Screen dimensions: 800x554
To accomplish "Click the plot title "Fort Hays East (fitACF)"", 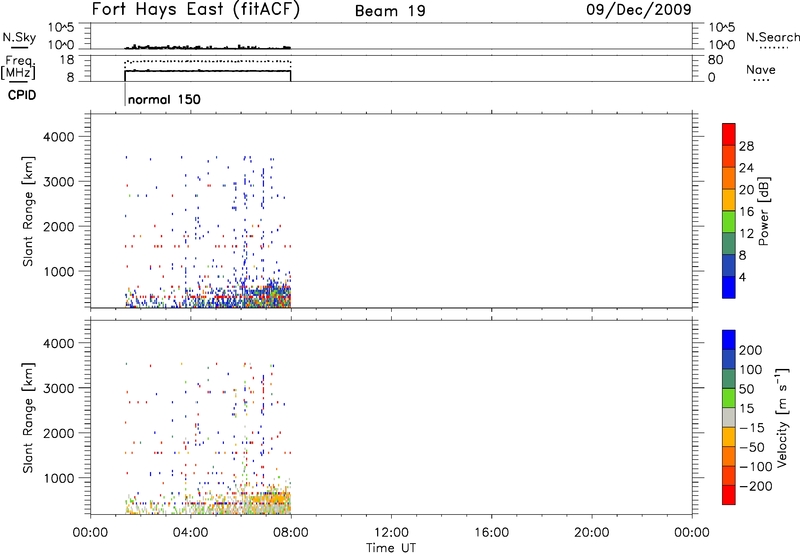I will point(195,9).
